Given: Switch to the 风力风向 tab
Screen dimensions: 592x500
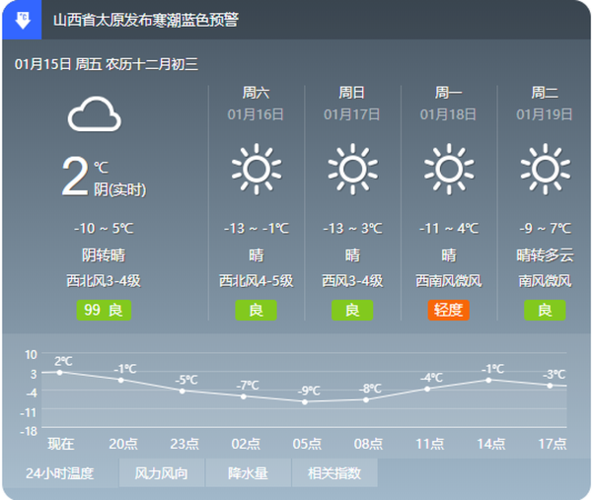Looking at the screenshot, I should (x=162, y=473).
